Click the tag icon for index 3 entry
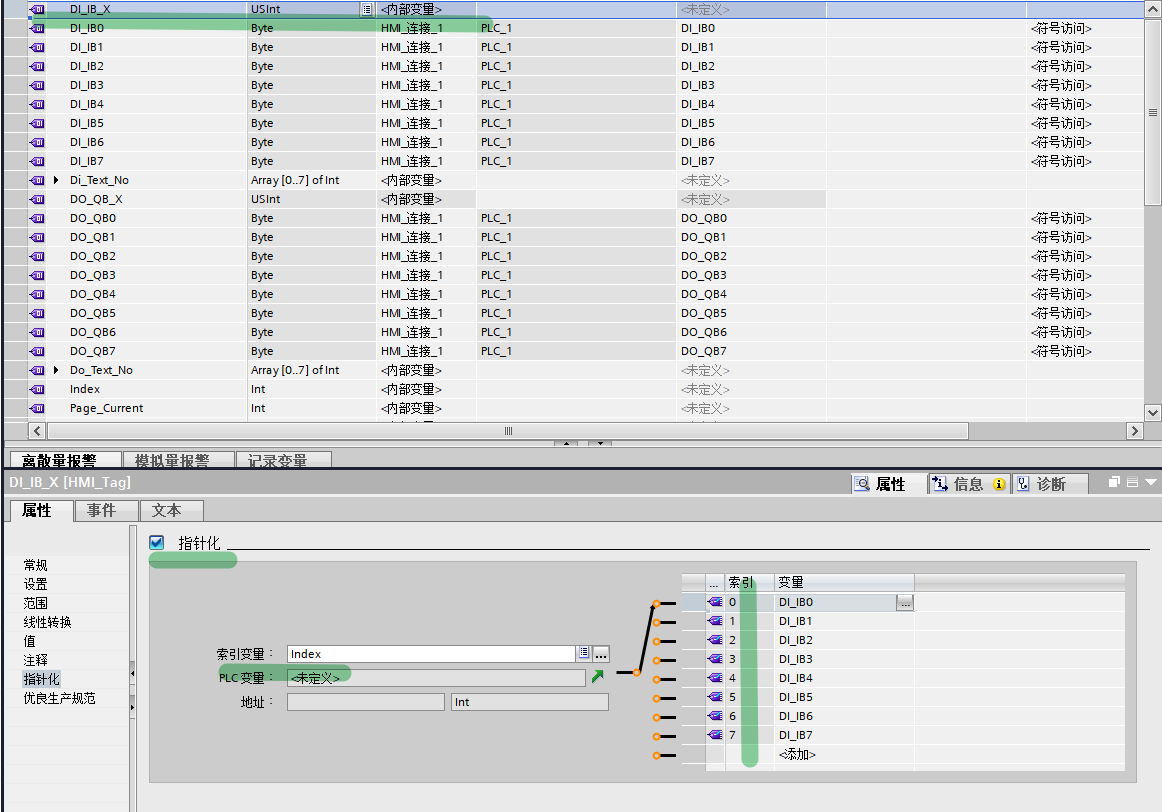Screen dimensions: 1162x812 [x=715, y=659]
